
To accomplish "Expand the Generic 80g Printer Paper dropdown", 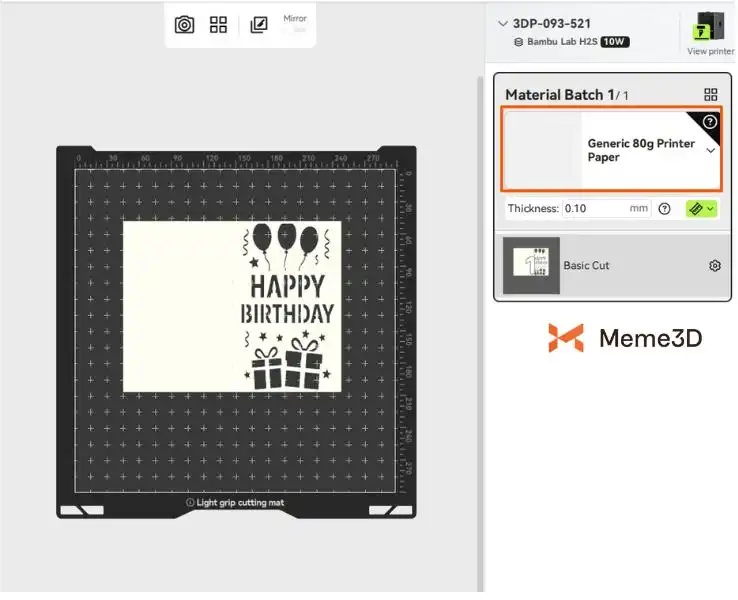I will [x=711, y=151].
